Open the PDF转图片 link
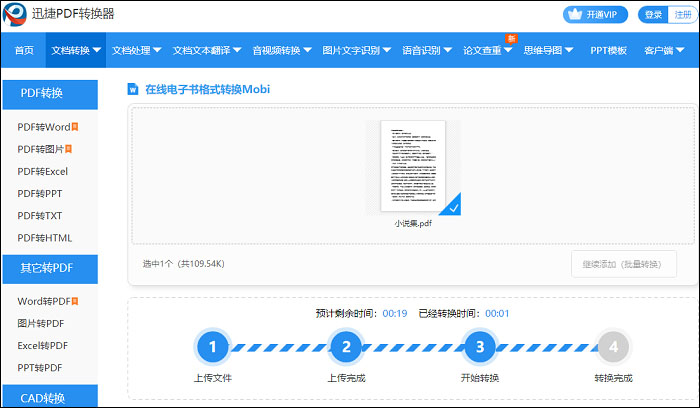This screenshot has height=408, width=700. pyautogui.click(x=41, y=149)
